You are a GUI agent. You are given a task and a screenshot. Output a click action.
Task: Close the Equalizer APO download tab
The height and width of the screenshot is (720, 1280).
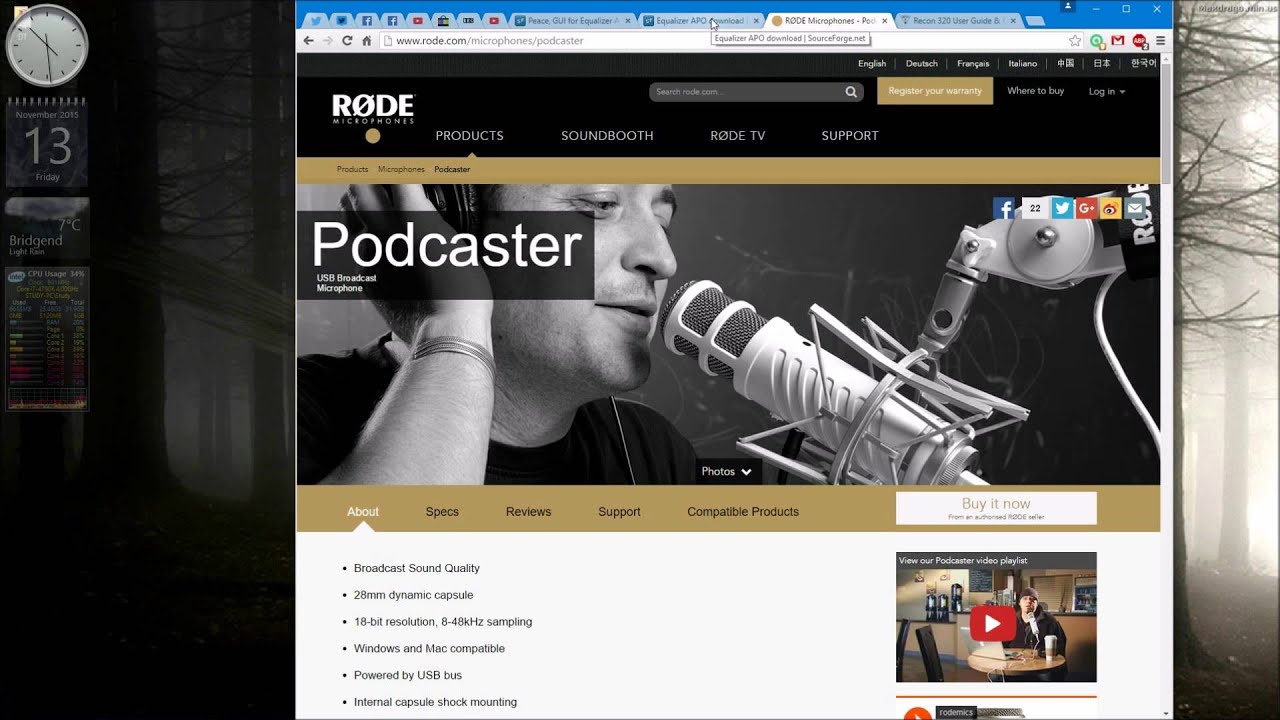[755, 20]
